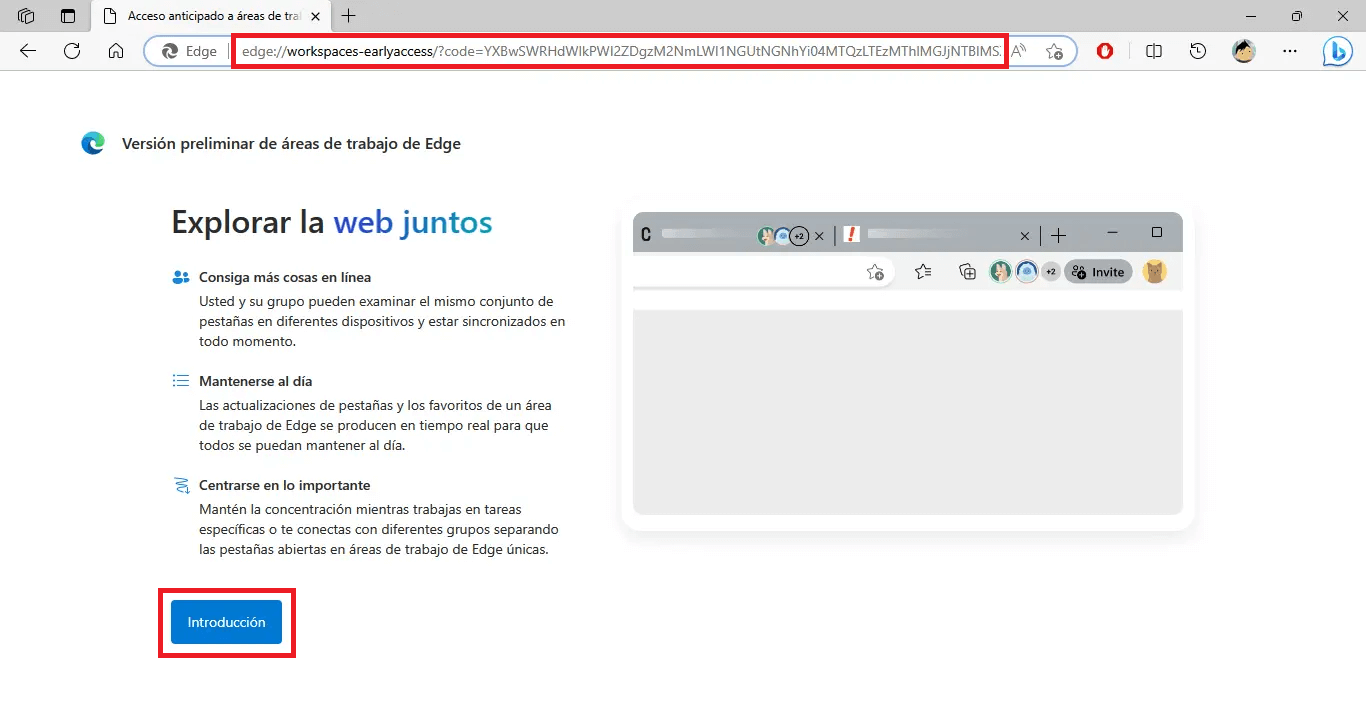1366x728 pixels.
Task: Open the red Opera extension icon
Action: tap(1105, 51)
